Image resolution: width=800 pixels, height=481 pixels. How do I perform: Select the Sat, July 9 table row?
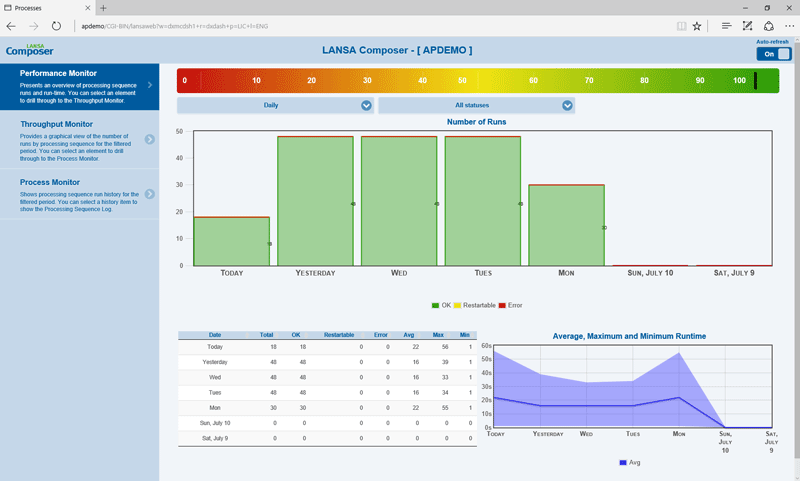tap(327, 438)
